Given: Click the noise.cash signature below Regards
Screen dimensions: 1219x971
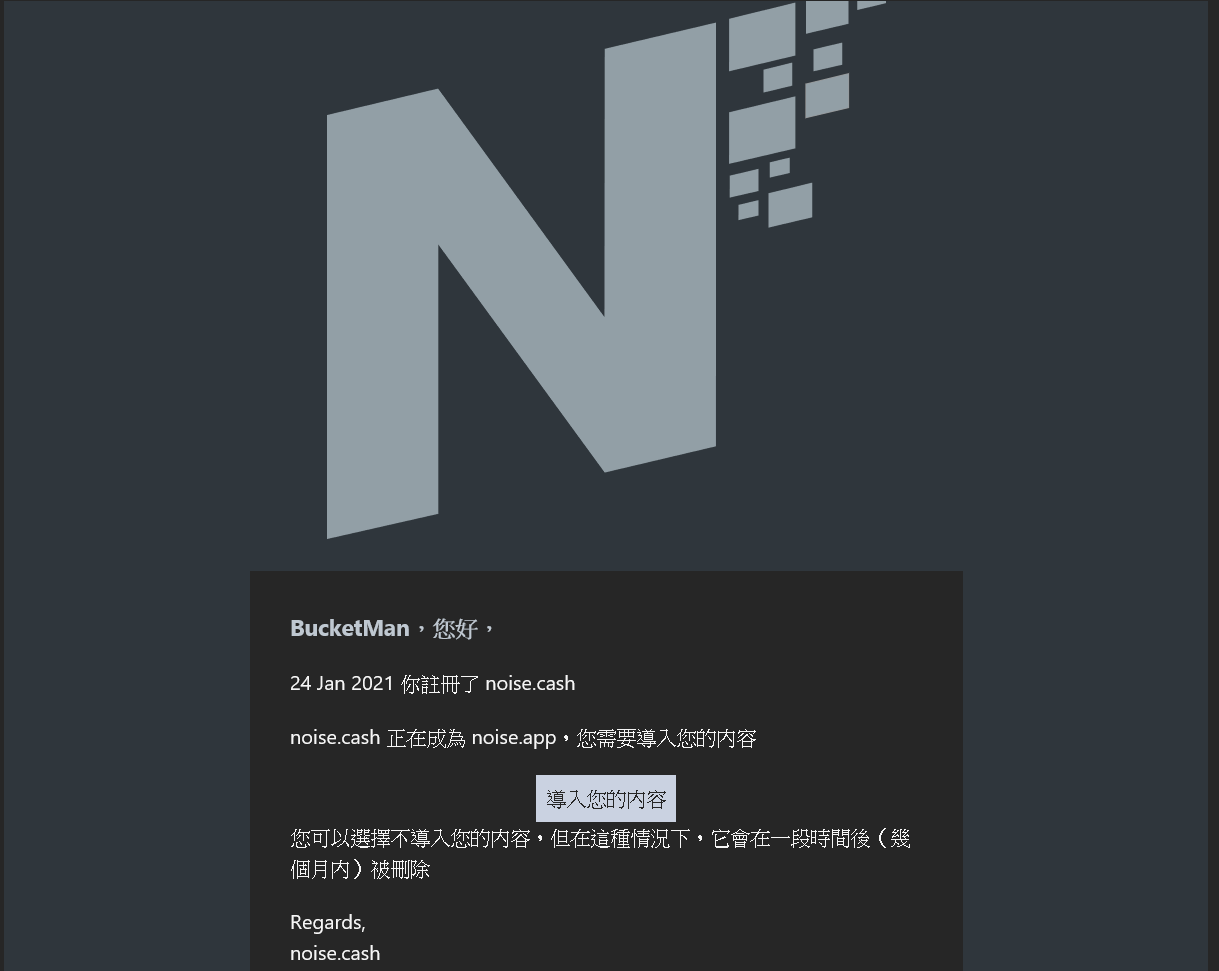Looking at the screenshot, I should [335, 953].
